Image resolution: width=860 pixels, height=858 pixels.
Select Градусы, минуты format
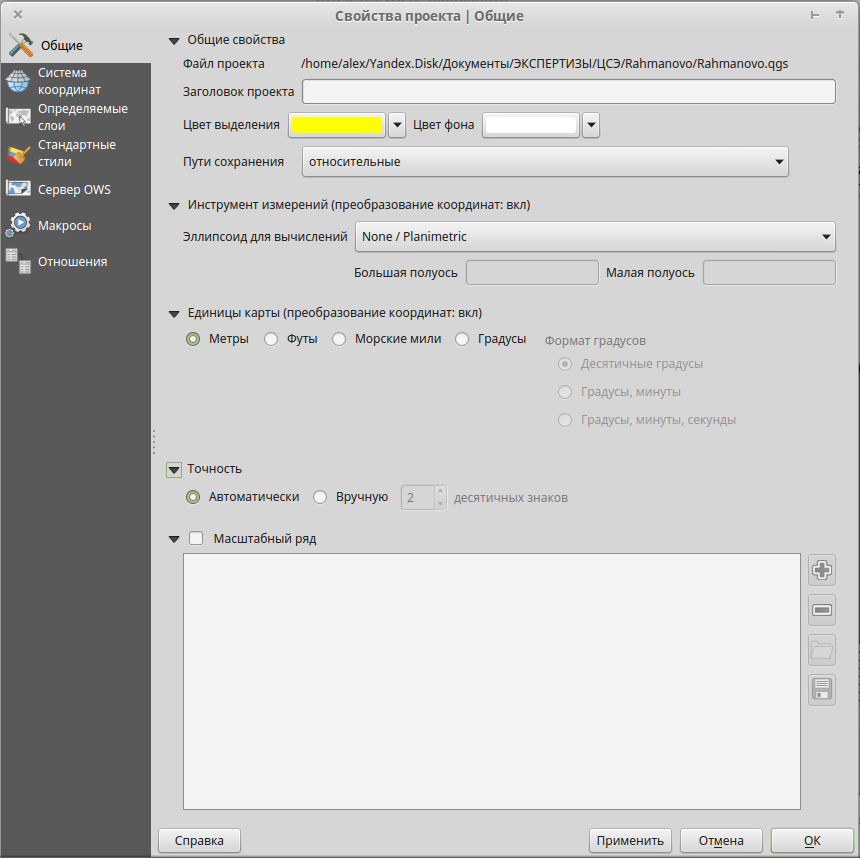coord(565,392)
